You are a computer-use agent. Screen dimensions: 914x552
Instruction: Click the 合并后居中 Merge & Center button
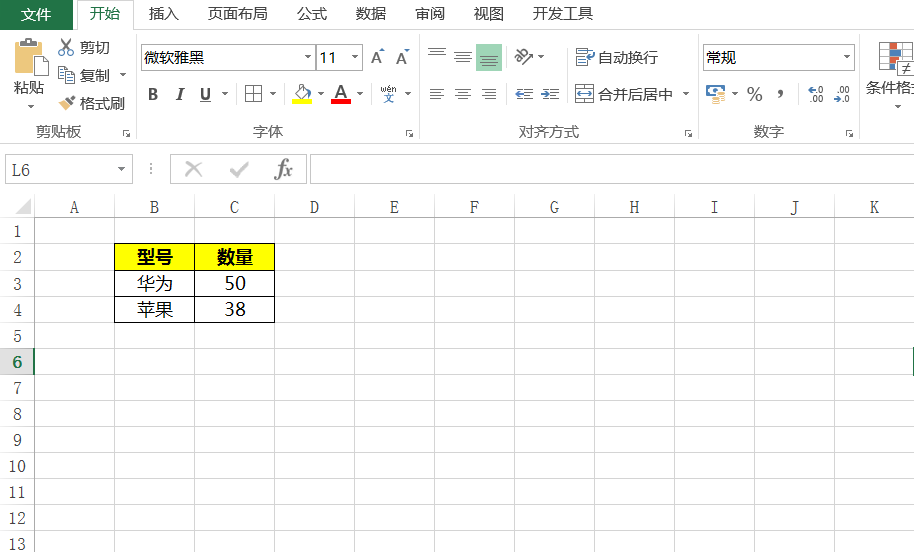point(624,94)
